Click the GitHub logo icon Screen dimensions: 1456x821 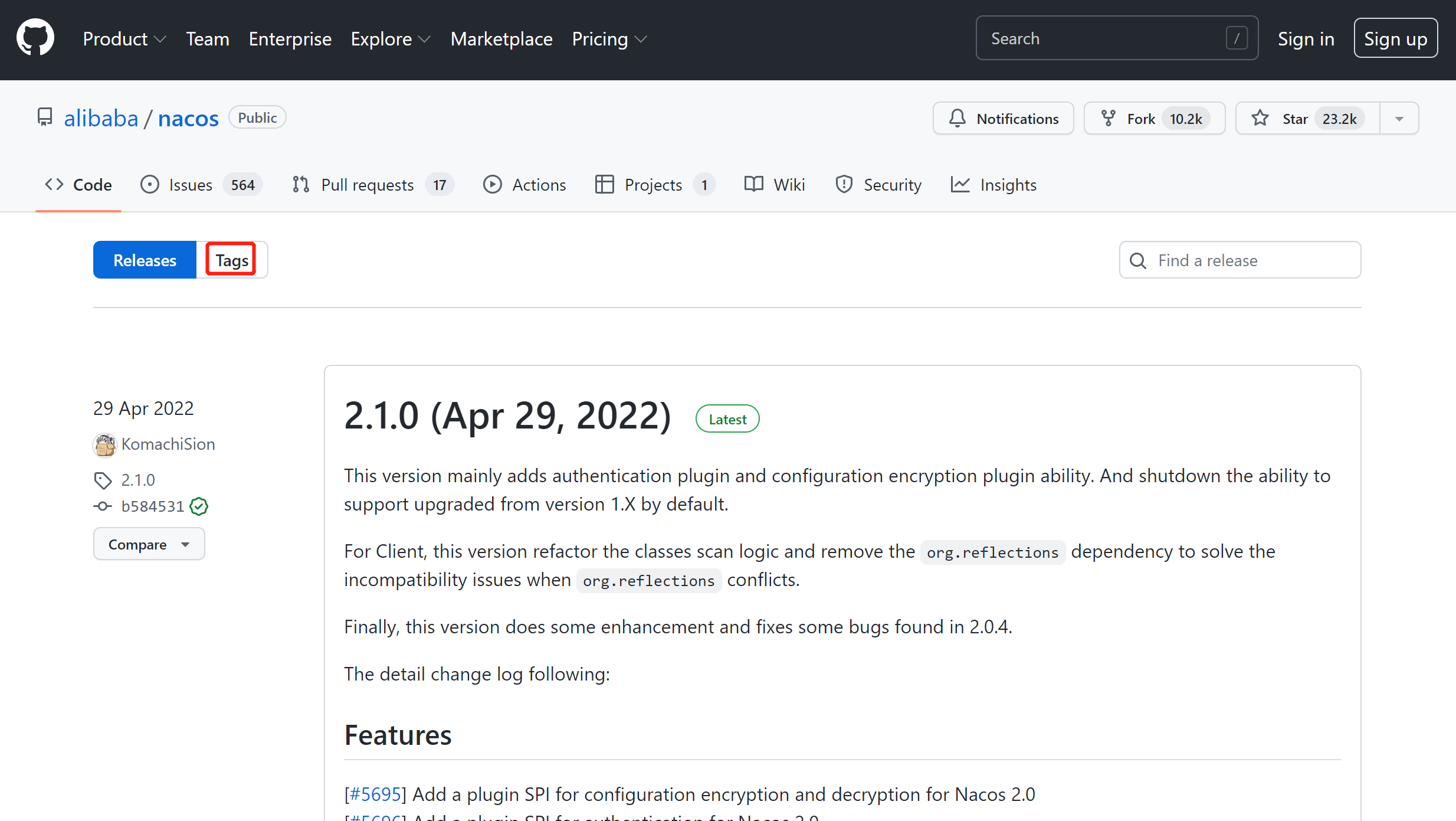[35, 38]
